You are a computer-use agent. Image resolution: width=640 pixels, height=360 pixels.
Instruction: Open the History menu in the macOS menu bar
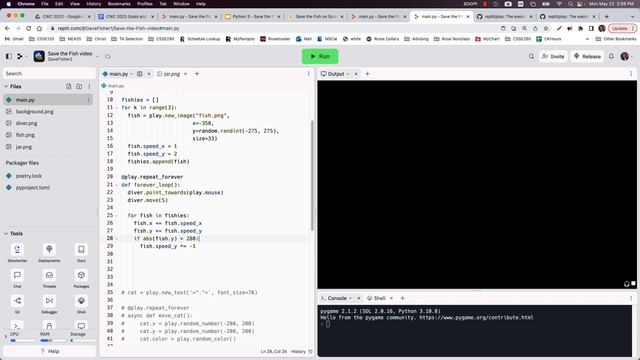93,4
